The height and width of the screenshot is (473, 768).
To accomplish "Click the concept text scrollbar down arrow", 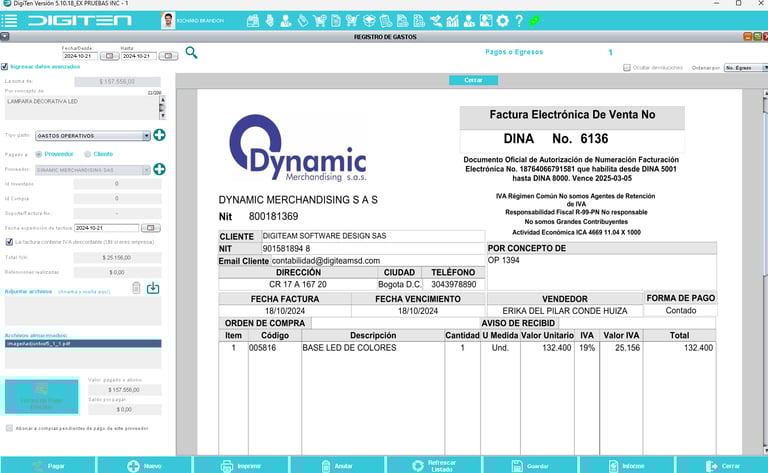I will [x=163, y=117].
